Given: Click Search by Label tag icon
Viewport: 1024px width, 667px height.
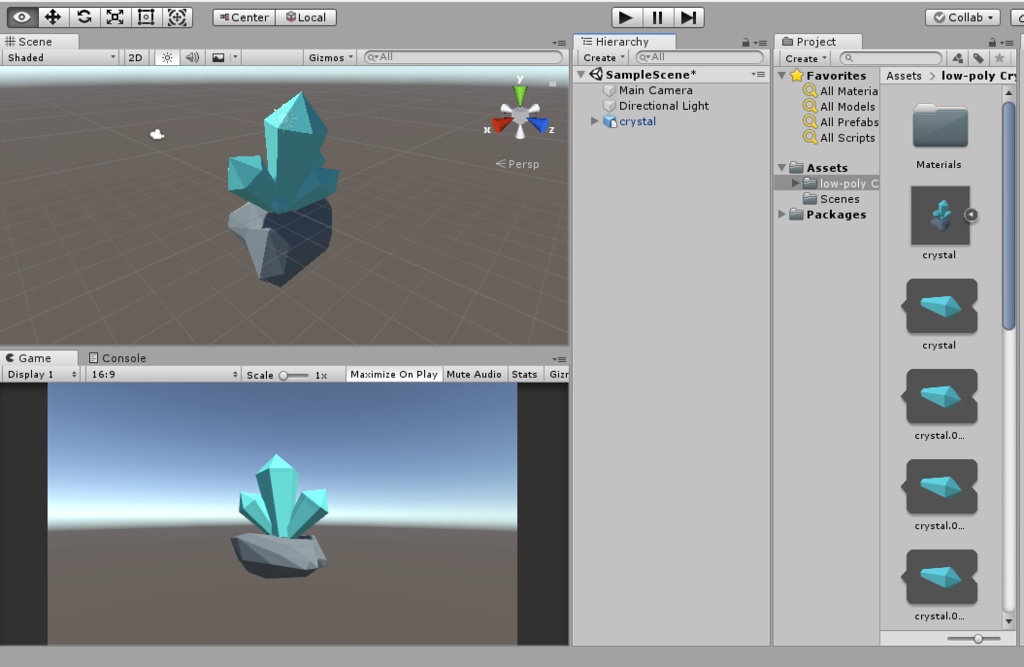Looking at the screenshot, I should point(978,58).
